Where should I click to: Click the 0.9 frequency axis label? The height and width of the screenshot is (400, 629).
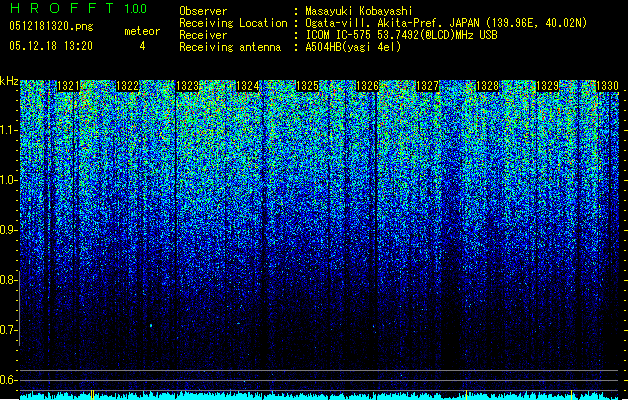point(8,230)
